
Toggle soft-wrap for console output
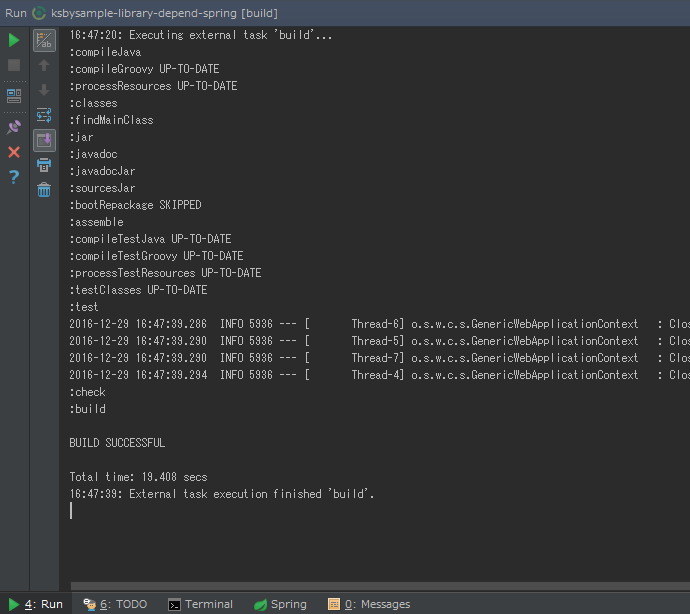44,115
